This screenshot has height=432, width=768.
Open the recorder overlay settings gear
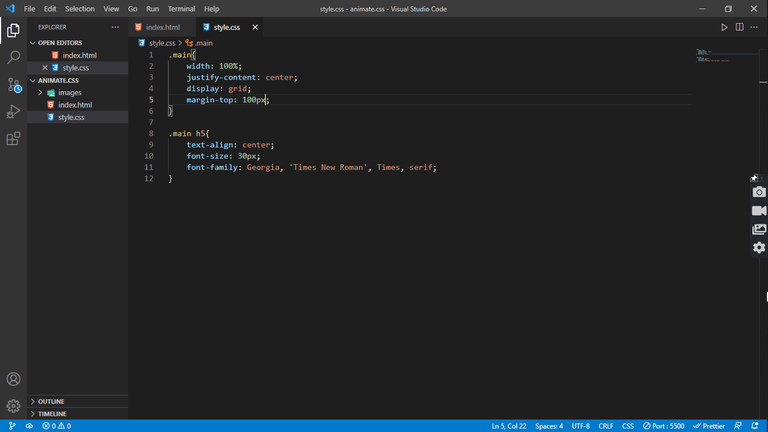tap(759, 247)
